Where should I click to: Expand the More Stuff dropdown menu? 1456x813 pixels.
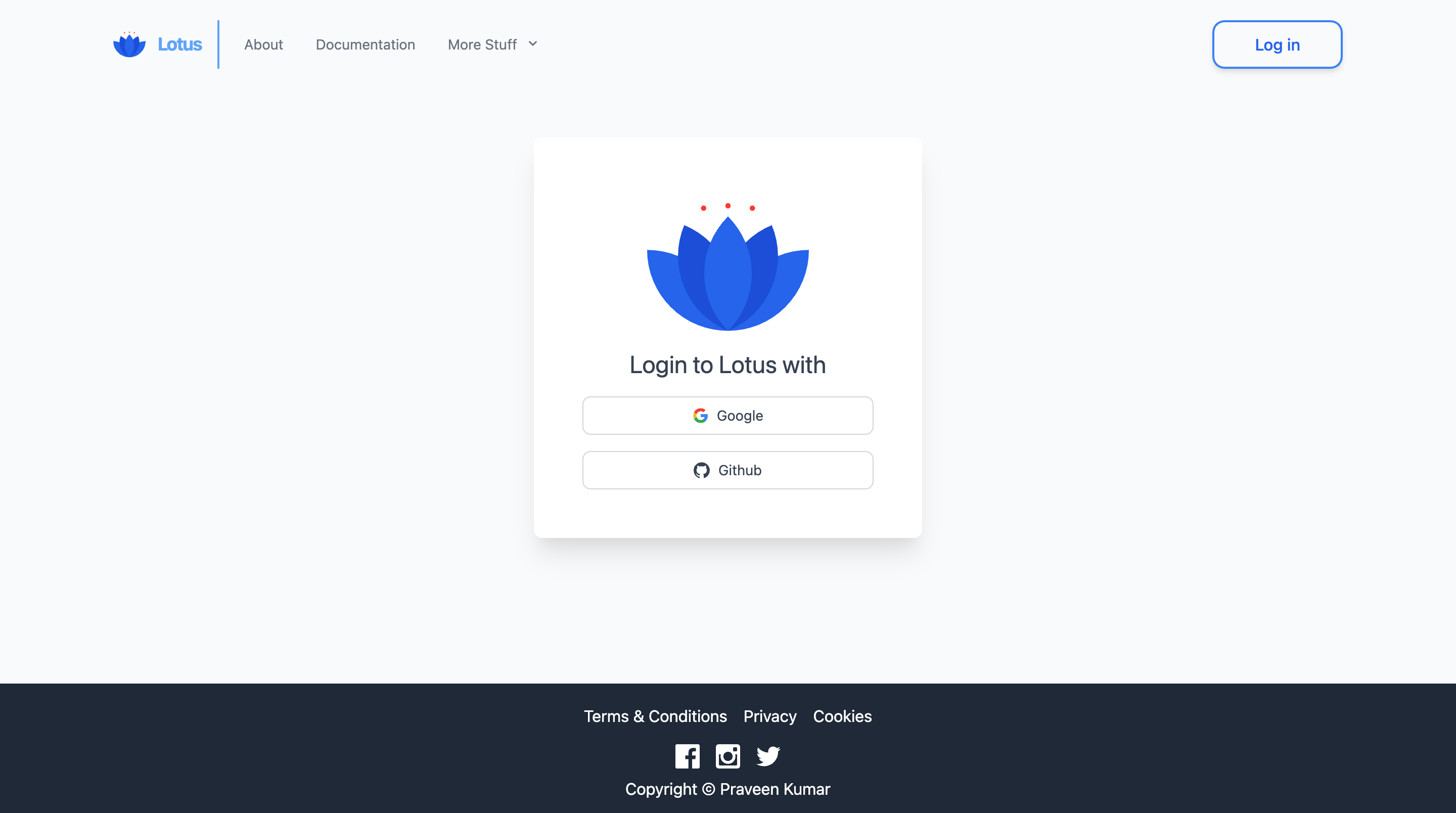click(x=491, y=44)
